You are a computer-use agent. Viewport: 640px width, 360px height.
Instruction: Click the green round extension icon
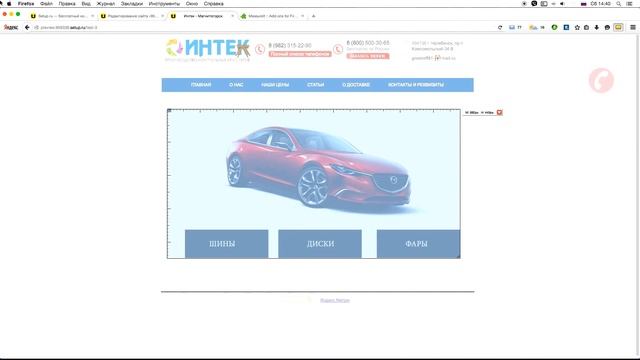554,27
